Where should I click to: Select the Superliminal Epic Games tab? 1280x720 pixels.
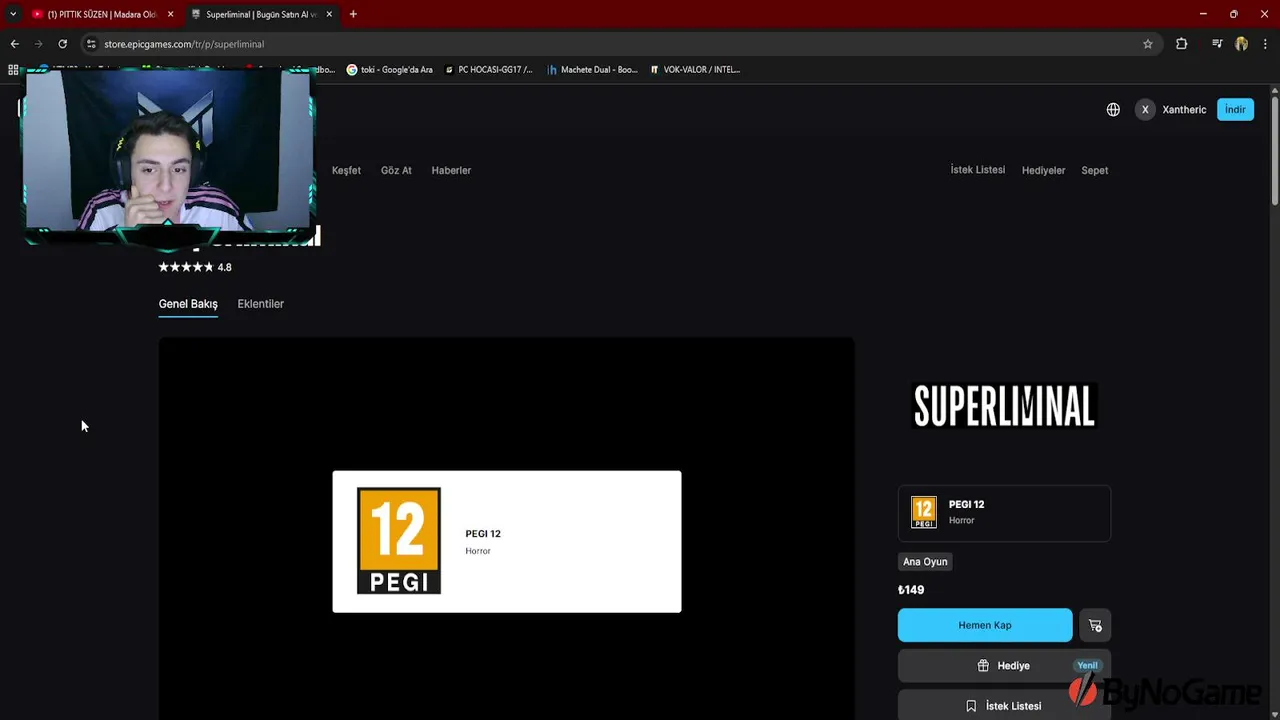pyautogui.click(x=262, y=14)
